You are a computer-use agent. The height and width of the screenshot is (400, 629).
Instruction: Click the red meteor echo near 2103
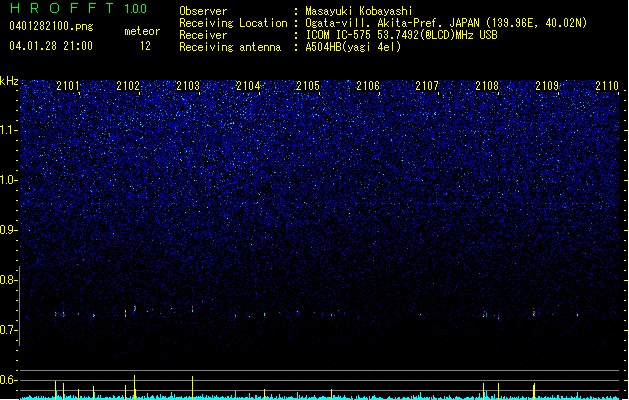pos(193,309)
